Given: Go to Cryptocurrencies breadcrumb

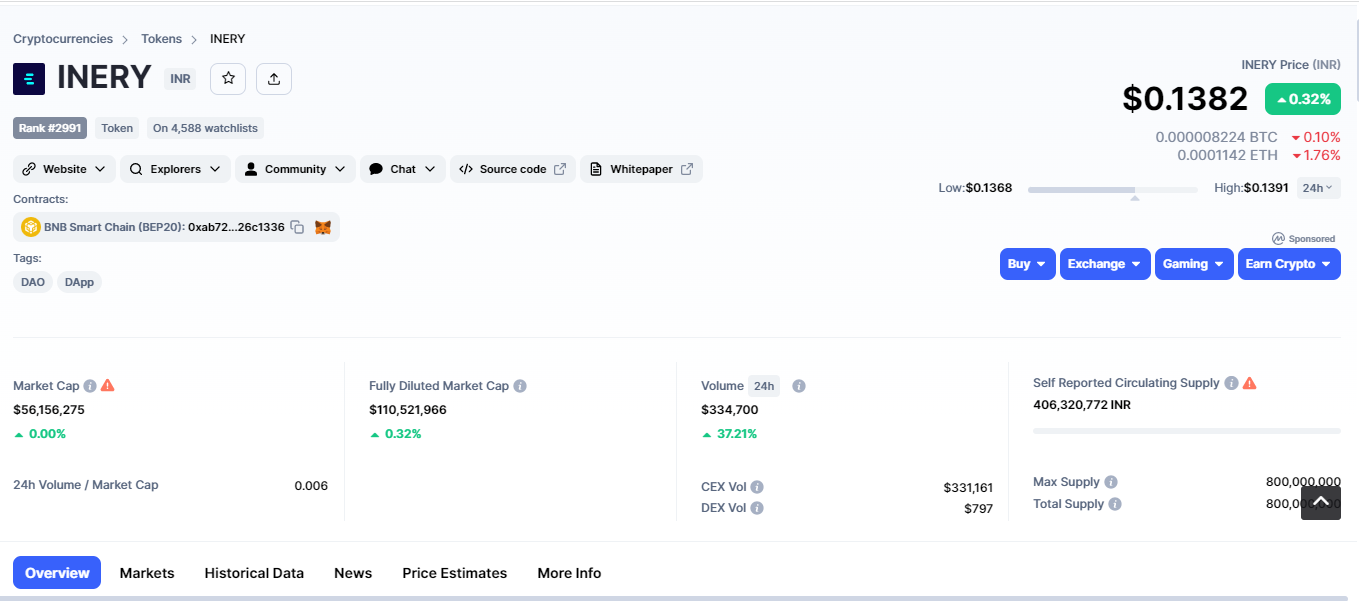Looking at the screenshot, I should click(63, 39).
